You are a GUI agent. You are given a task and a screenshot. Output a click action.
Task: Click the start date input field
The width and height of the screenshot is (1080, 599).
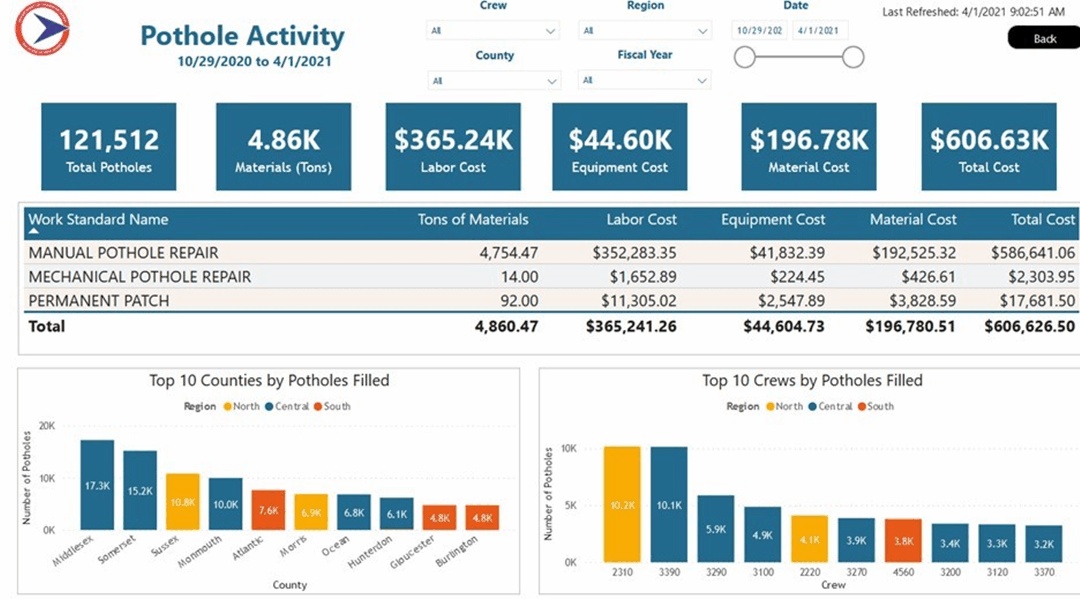point(760,31)
